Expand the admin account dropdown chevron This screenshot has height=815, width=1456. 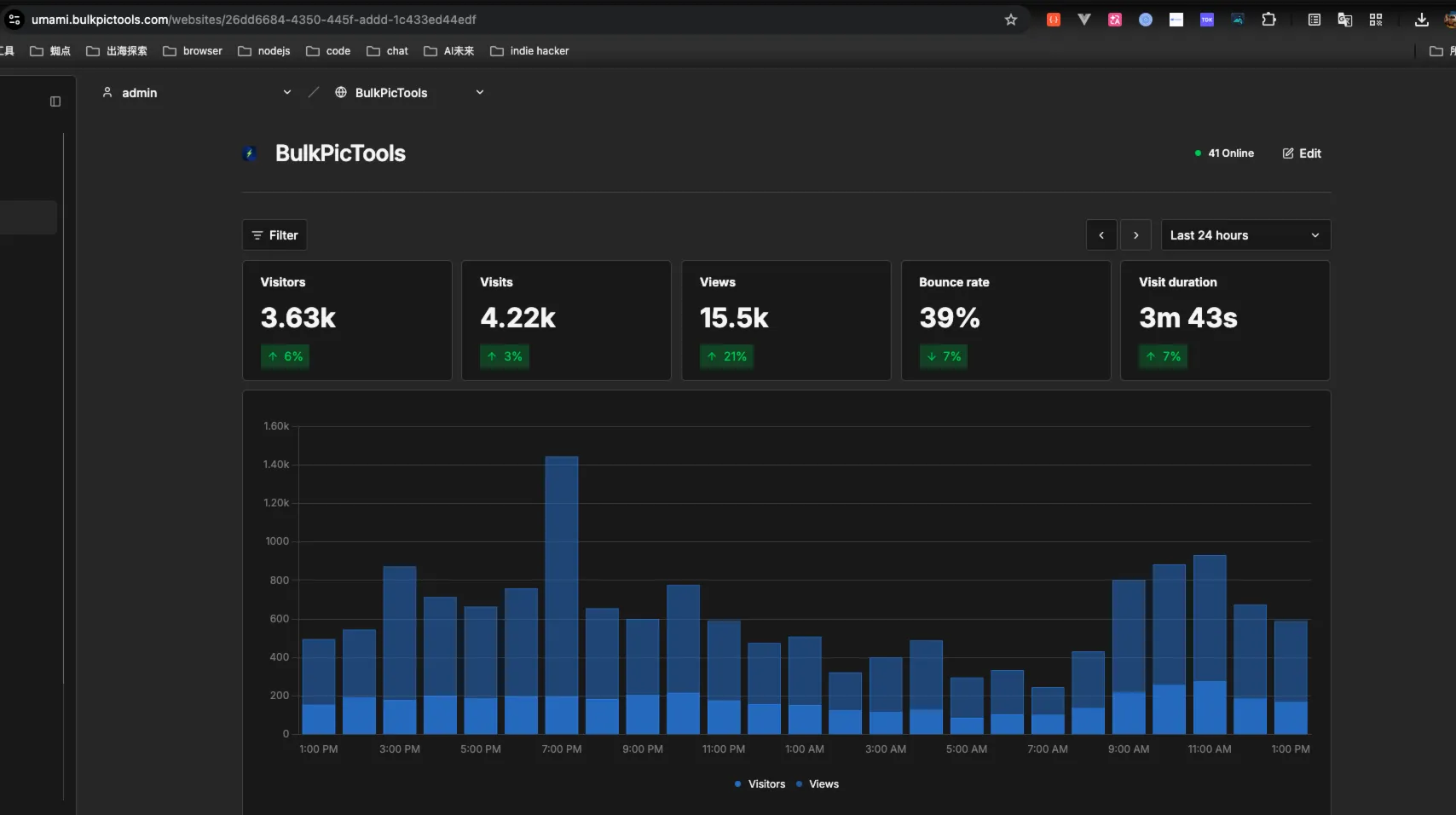click(x=287, y=92)
